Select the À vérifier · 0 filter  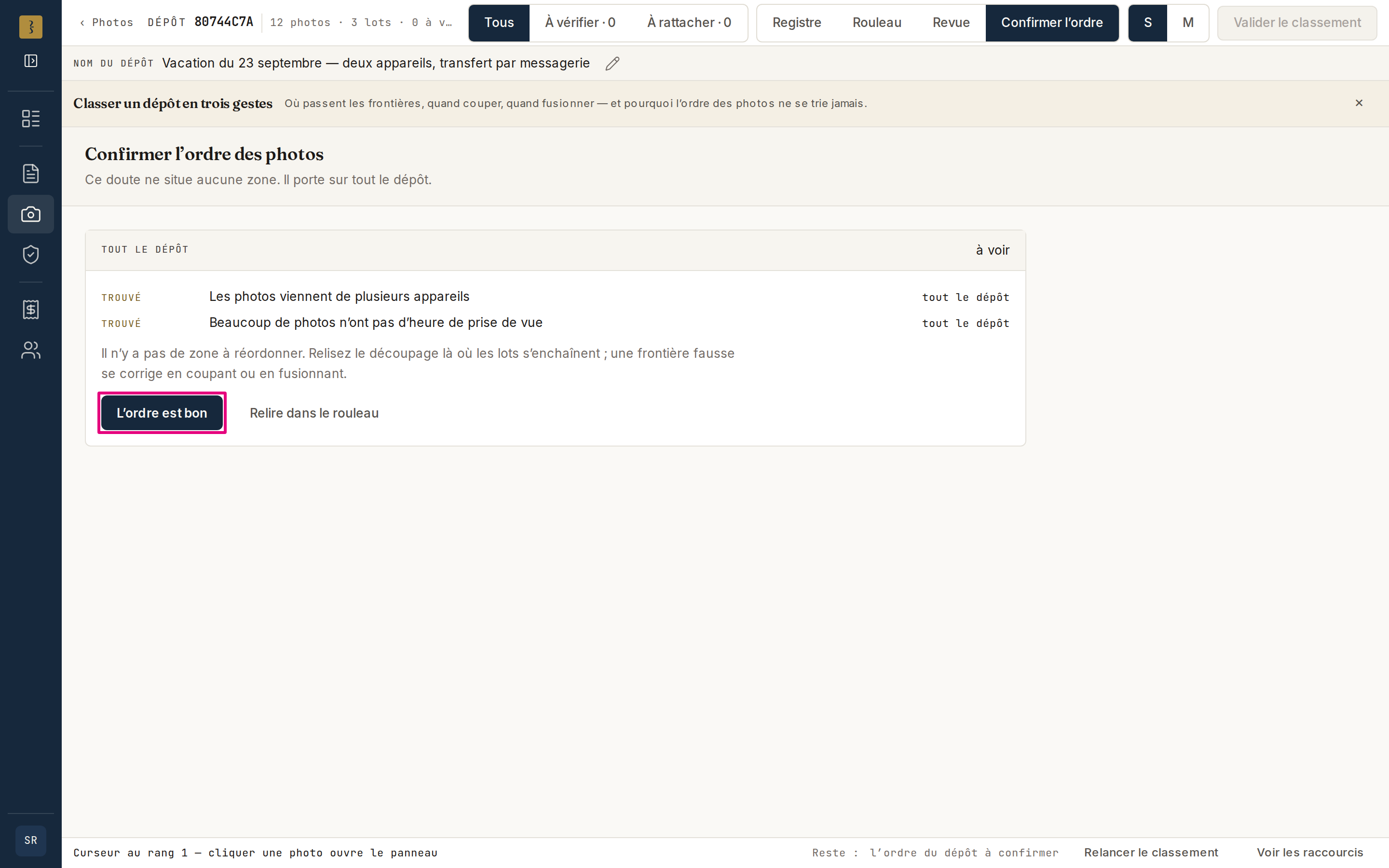(x=580, y=22)
